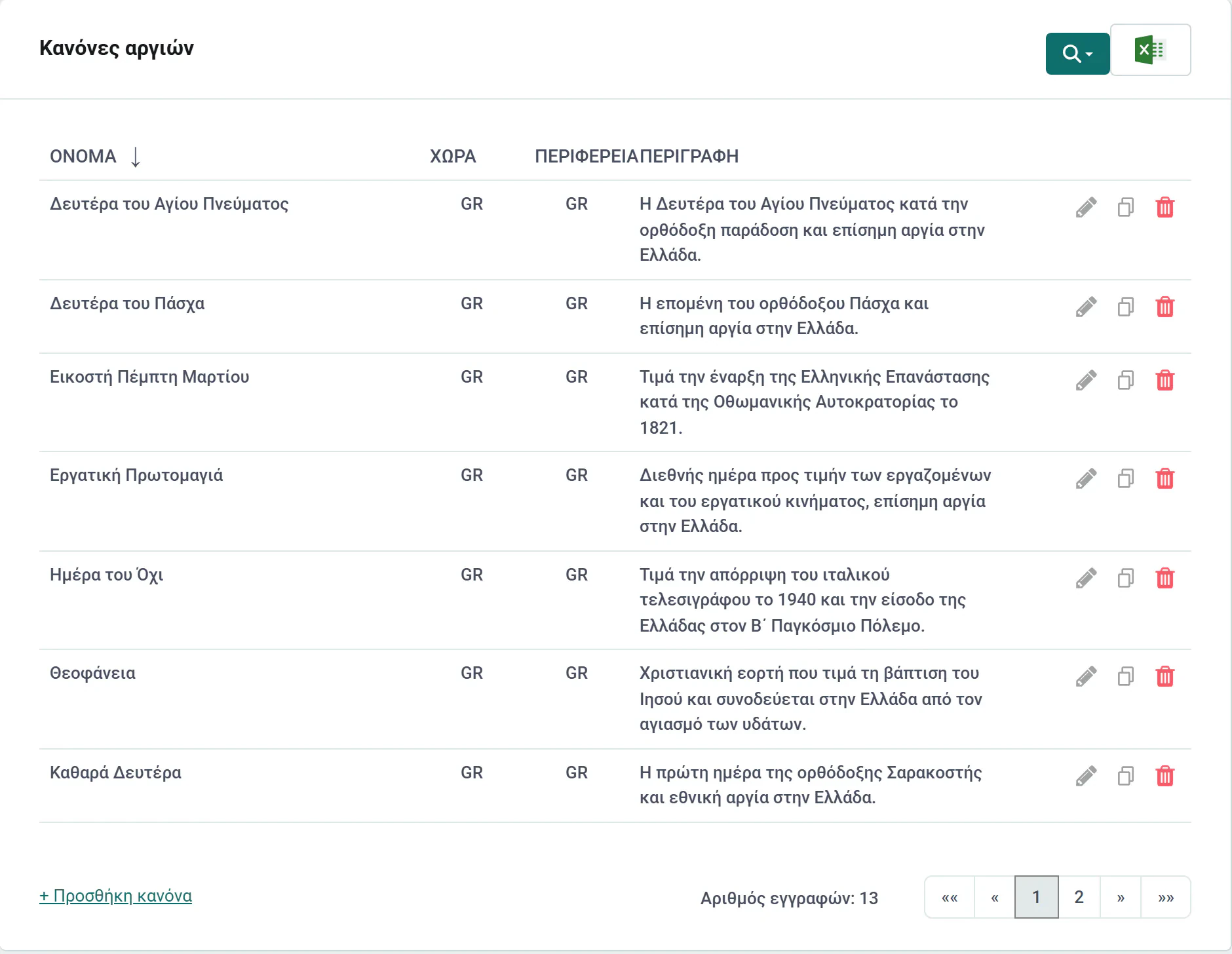The width and height of the screenshot is (1232, 954).
Task: Open the search dropdown button
Action: pyautogui.click(x=1077, y=53)
